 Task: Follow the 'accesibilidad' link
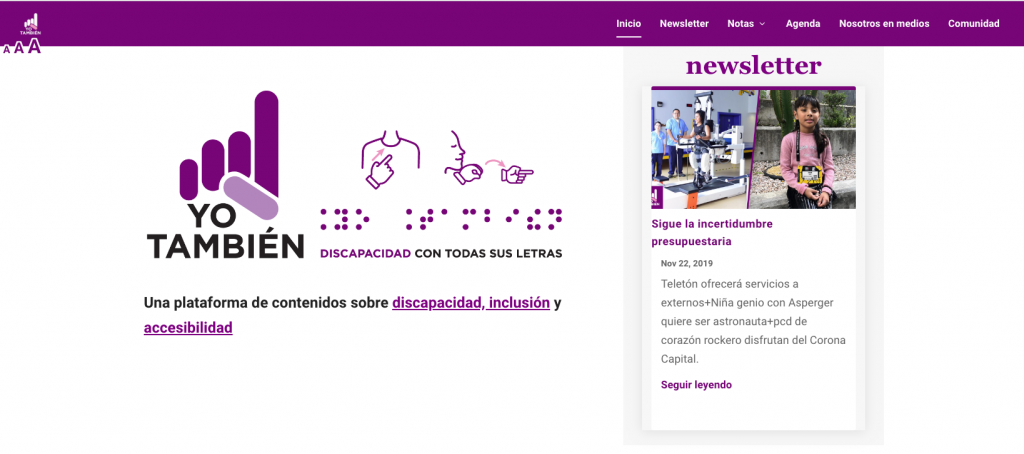point(188,327)
